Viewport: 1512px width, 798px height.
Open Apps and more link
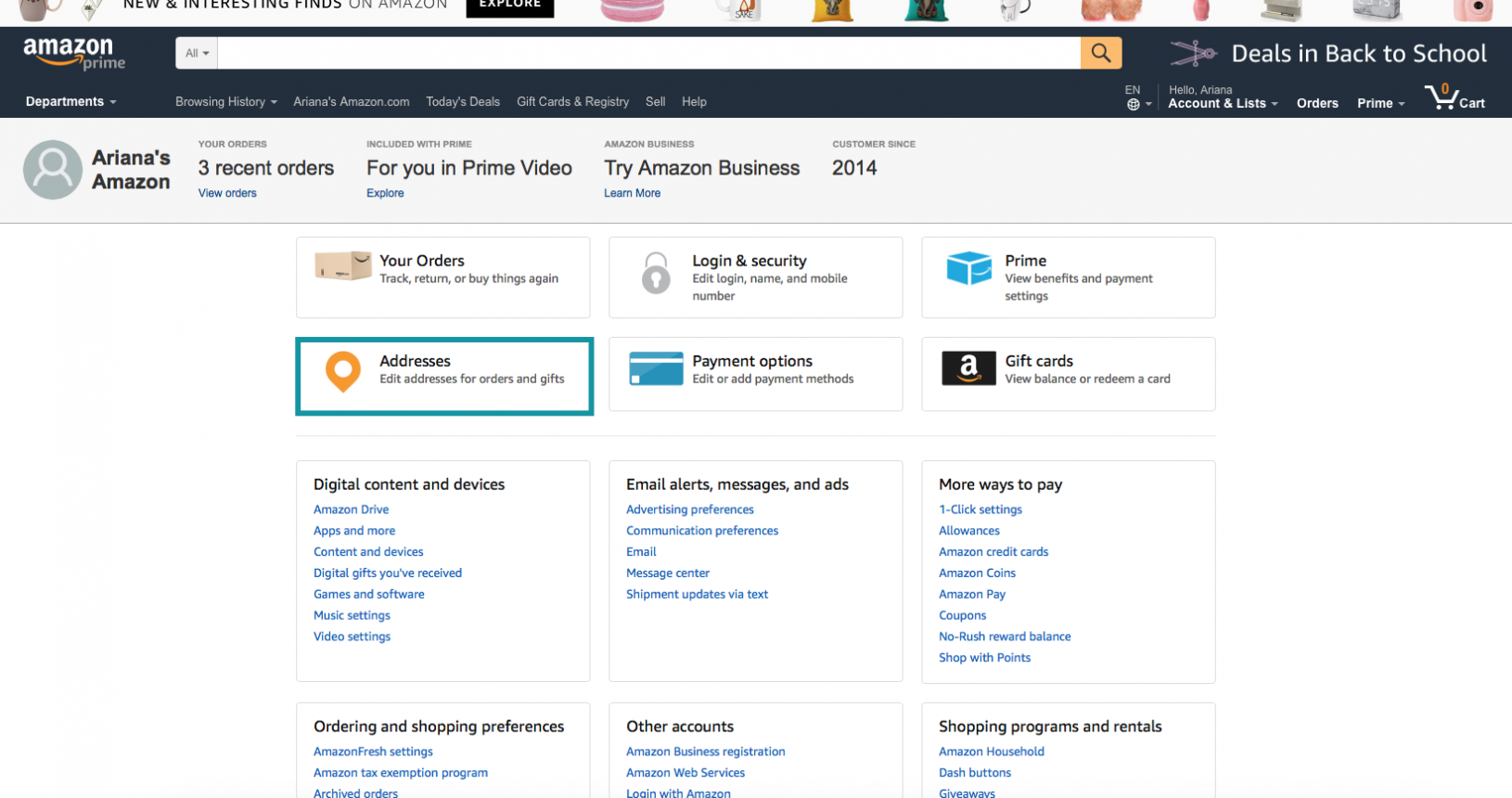click(x=354, y=531)
